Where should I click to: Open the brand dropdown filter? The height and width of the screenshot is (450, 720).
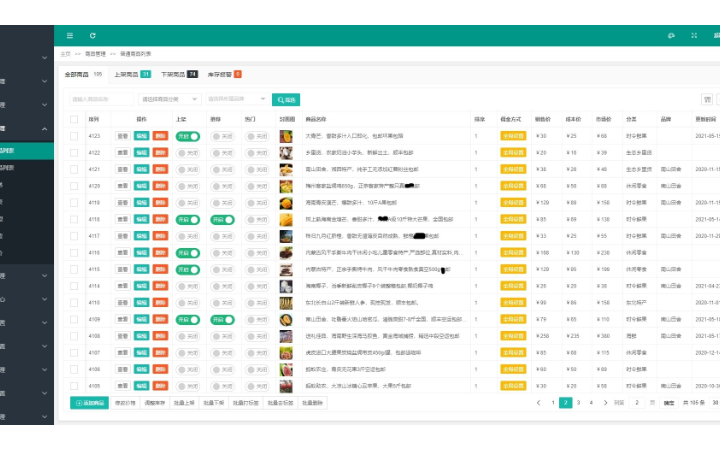click(236, 100)
